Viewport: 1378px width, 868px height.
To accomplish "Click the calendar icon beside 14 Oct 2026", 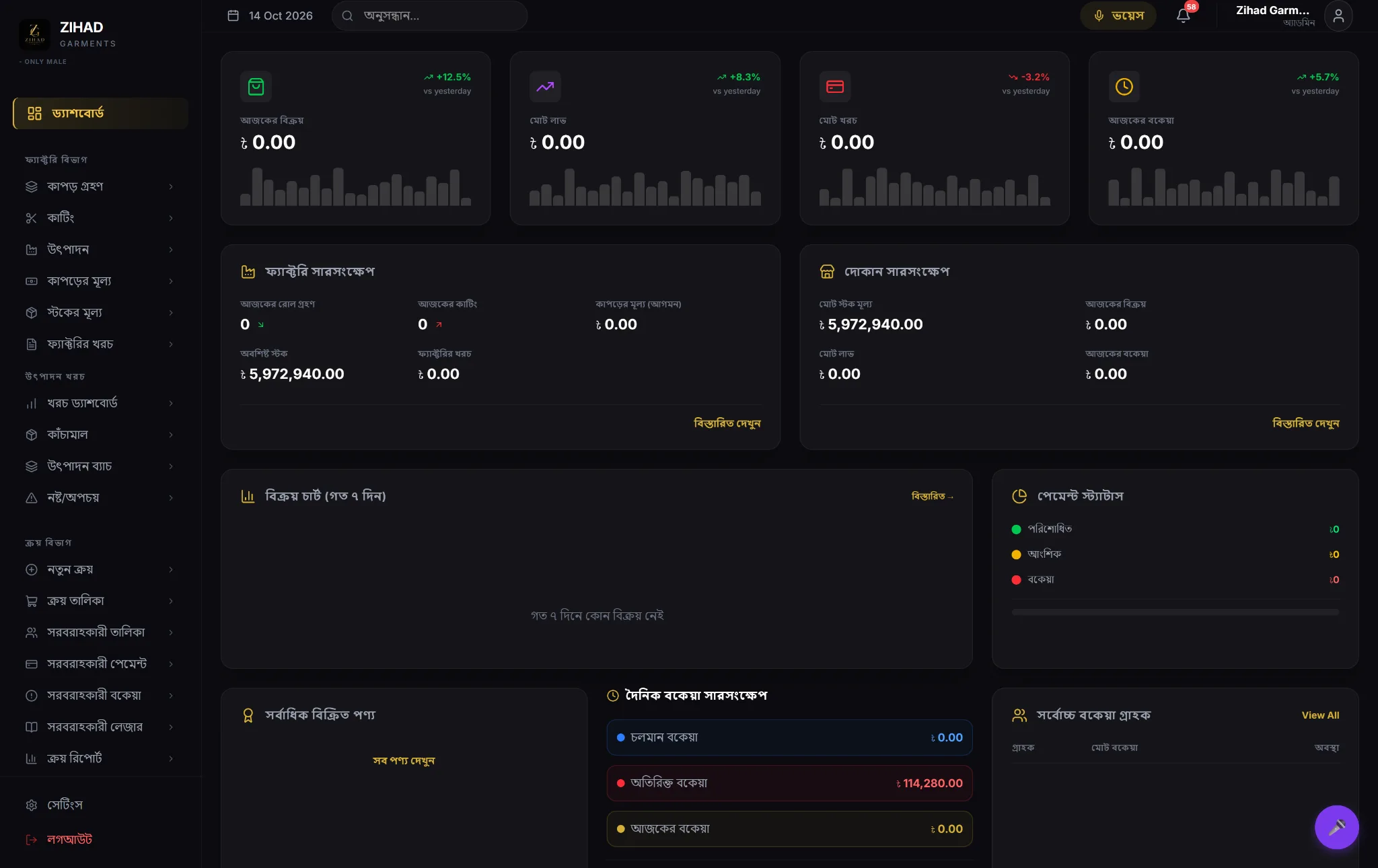I will (233, 15).
